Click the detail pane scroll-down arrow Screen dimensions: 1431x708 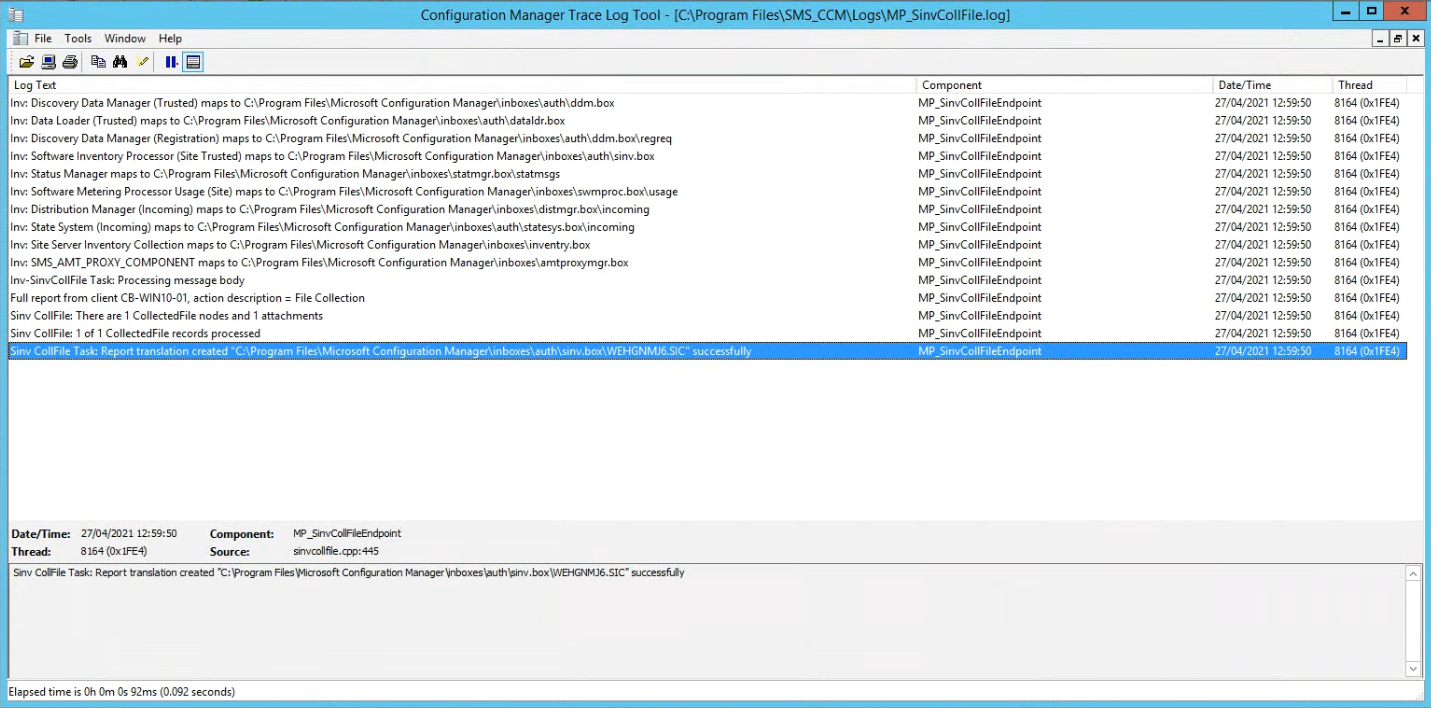1414,670
